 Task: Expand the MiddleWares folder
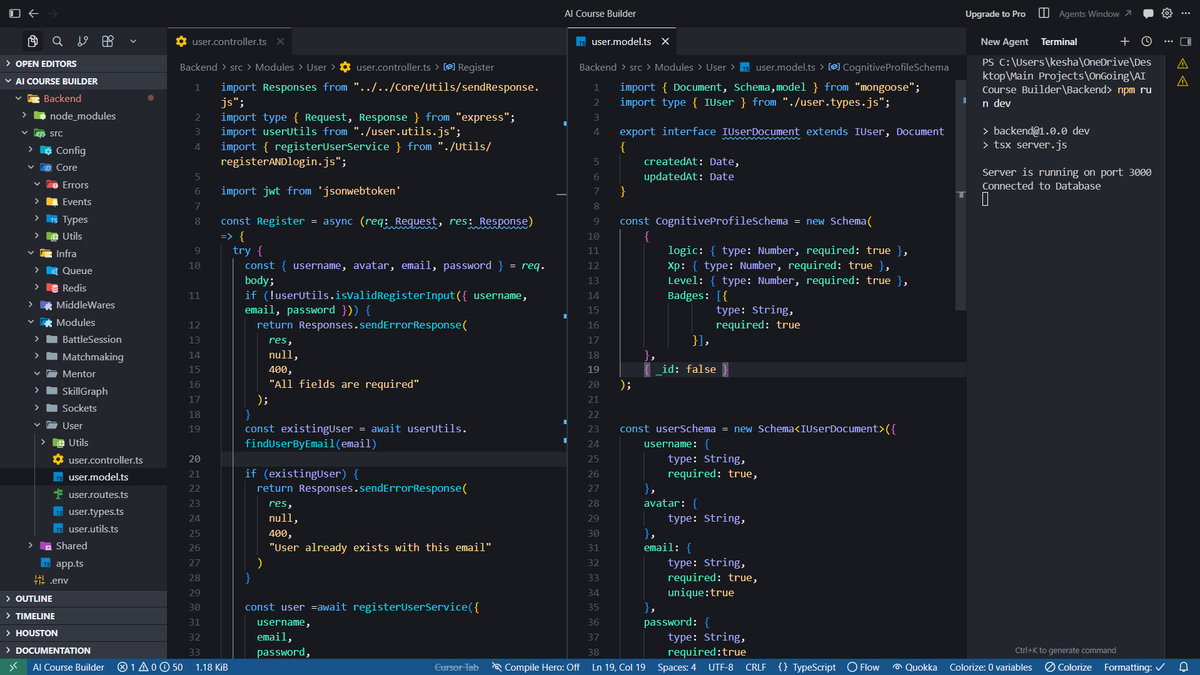click(83, 305)
